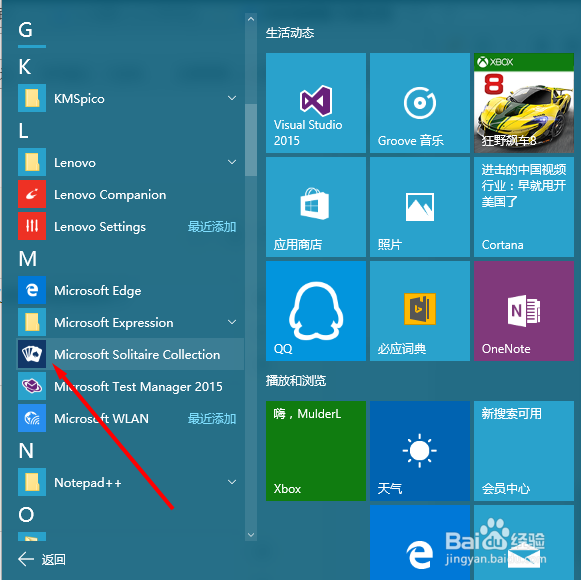Select the Lenovo Companion label text

[x=110, y=195]
